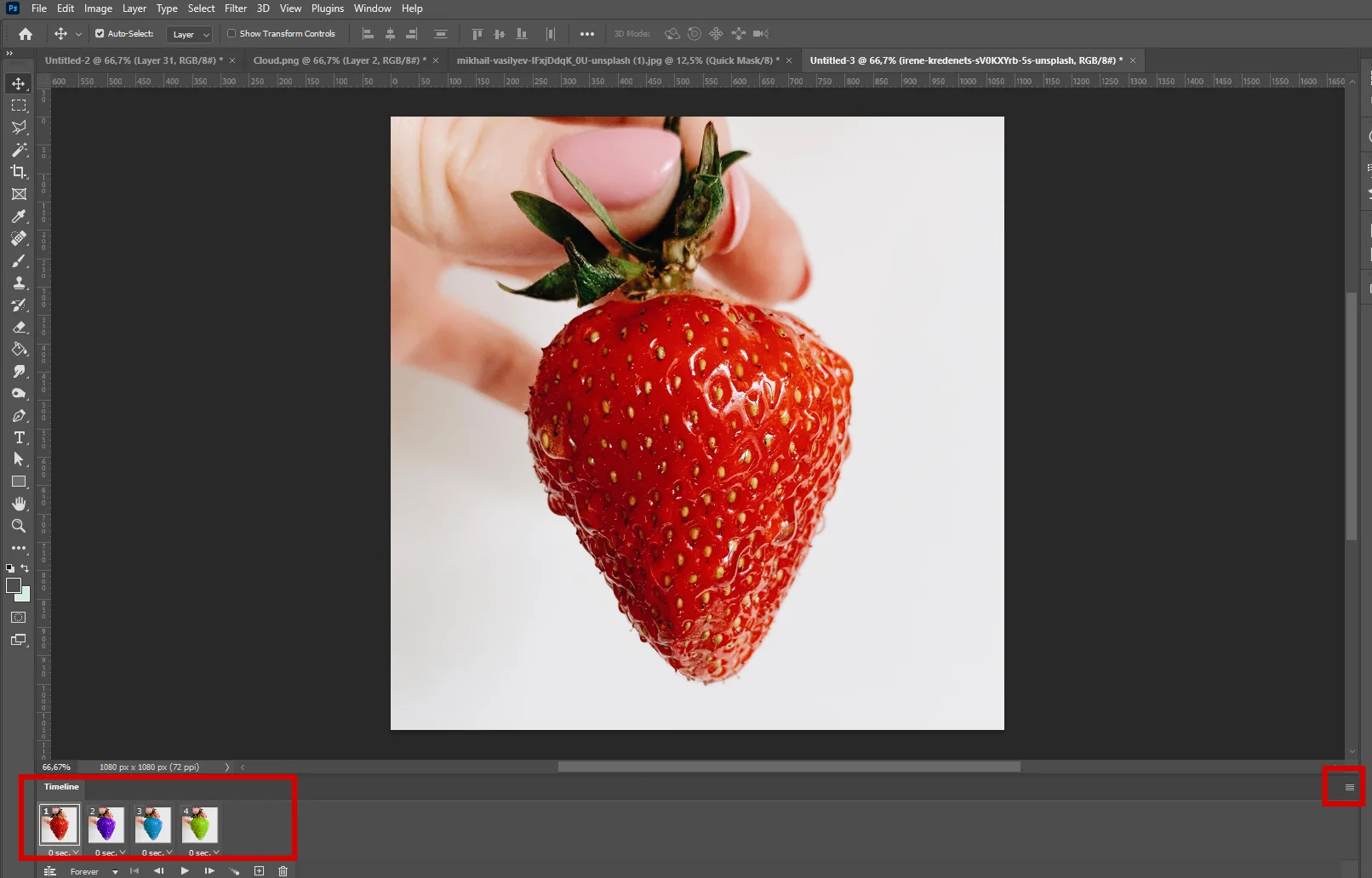Select the Crop tool

point(19,172)
